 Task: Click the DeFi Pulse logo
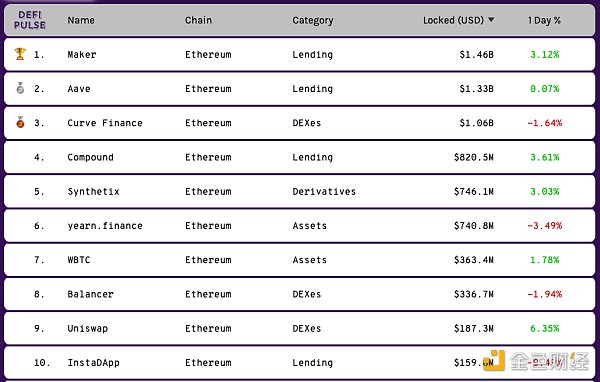29,20
